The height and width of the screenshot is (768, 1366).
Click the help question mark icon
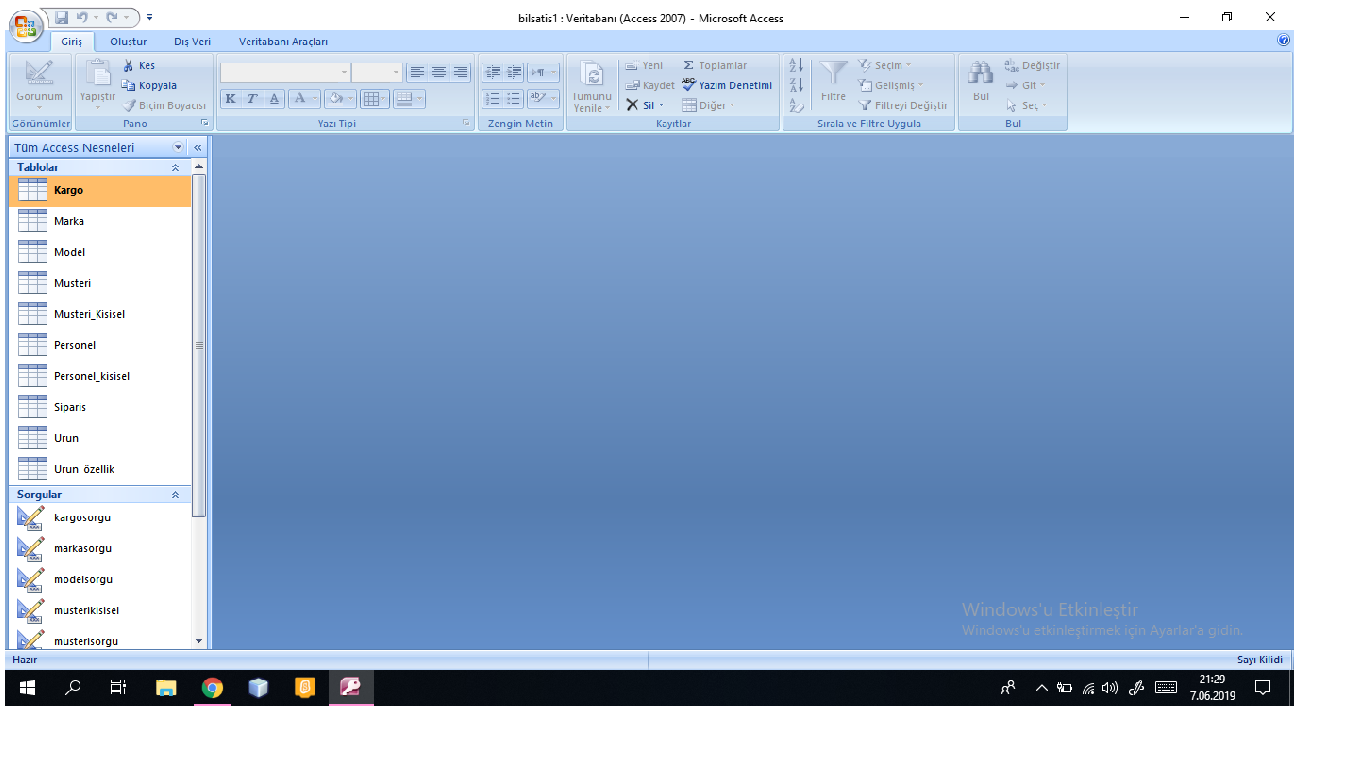(x=1284, y=41)
